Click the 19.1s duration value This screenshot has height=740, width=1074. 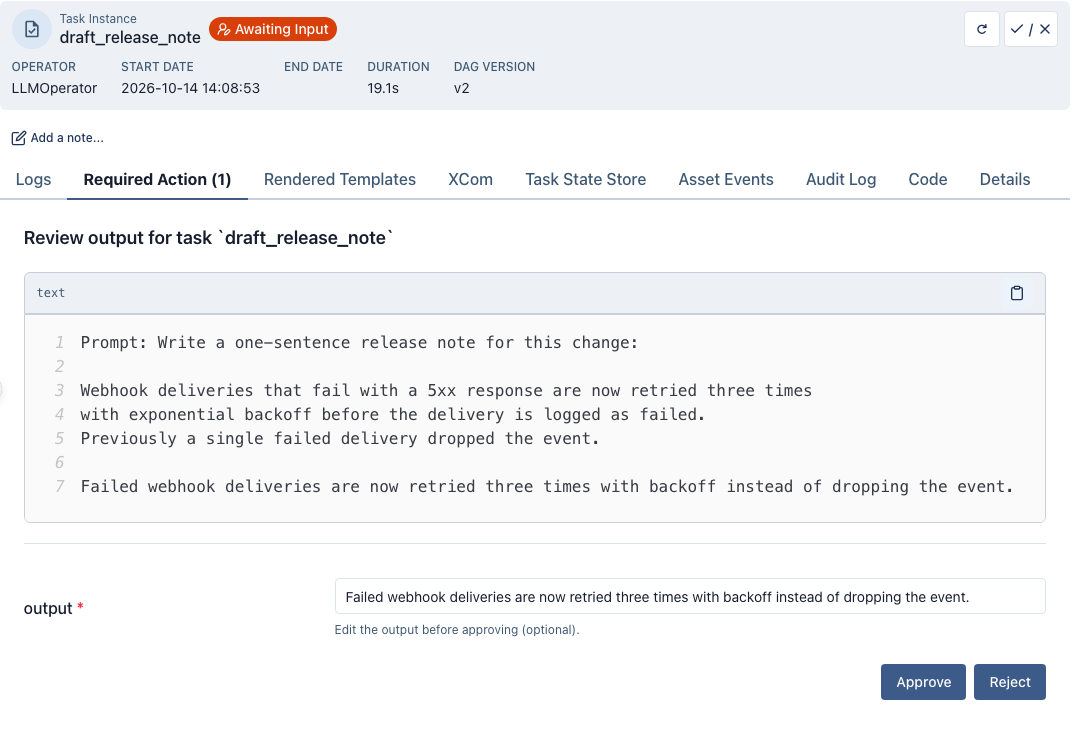click(x=383, y=88)
